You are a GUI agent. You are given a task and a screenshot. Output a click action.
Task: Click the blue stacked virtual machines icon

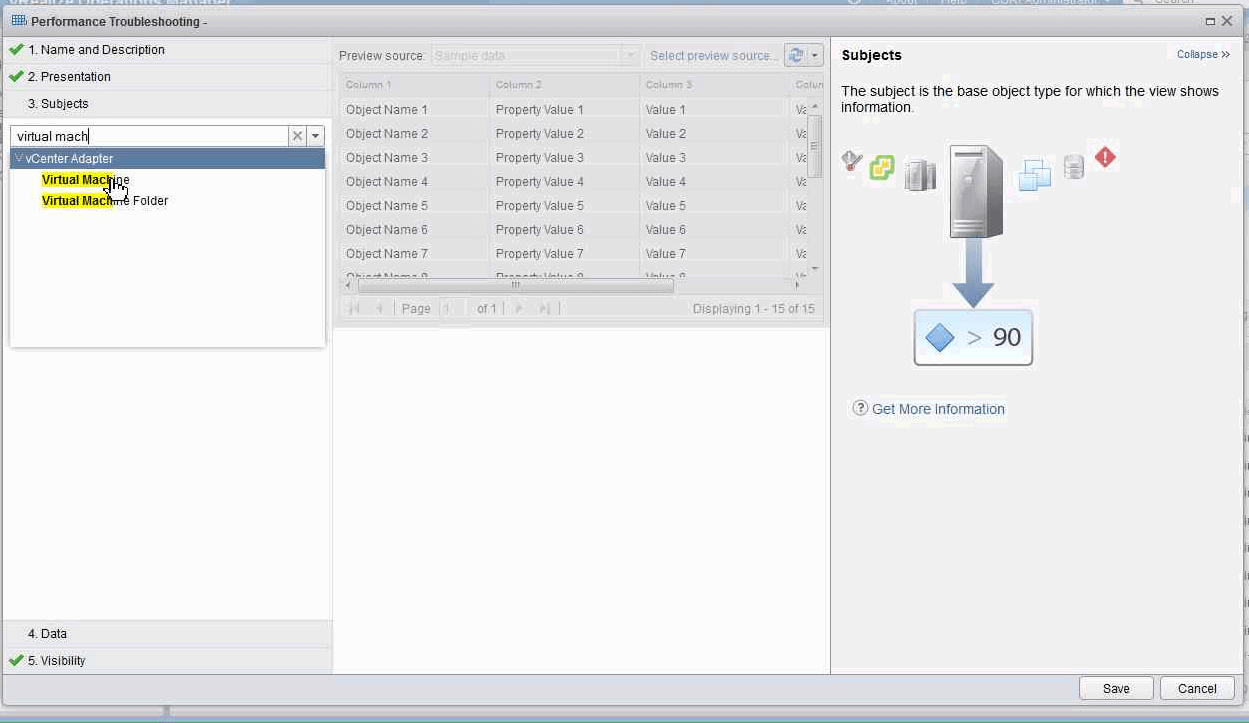[x=1035, y=175]
